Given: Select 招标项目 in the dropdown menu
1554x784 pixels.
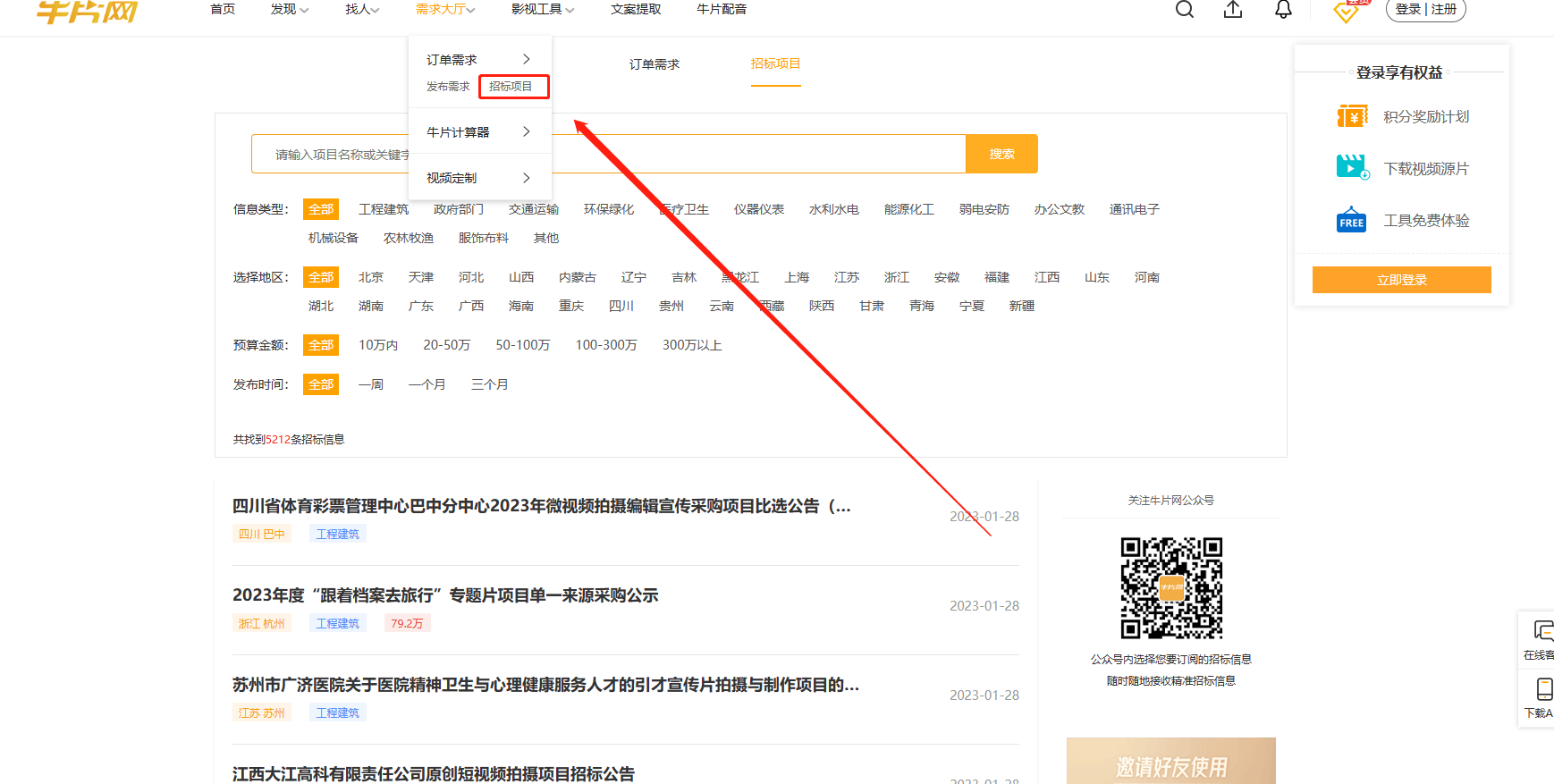Looking at the screenshot, I should pyautogui.click(x=511, y=86).
